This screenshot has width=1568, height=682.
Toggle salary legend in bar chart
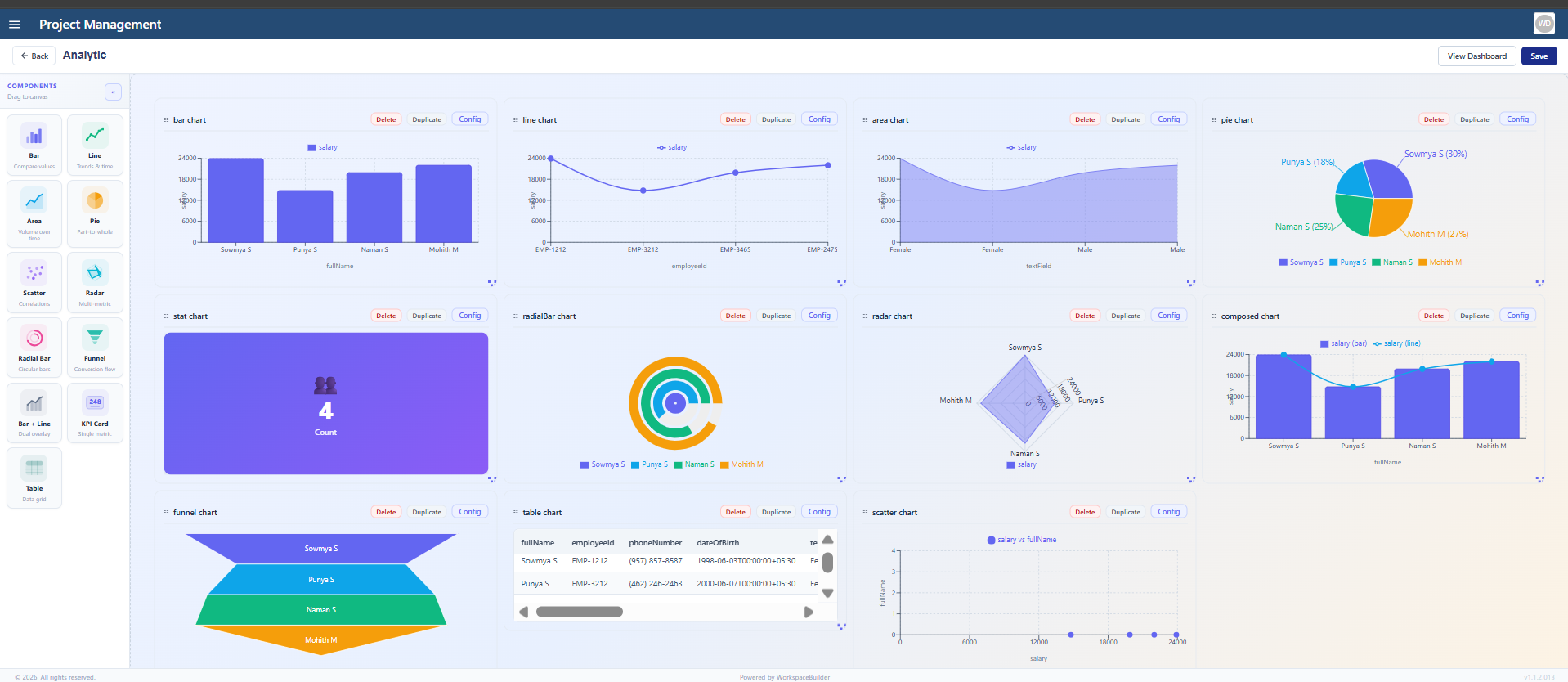[x=322, y=147]
